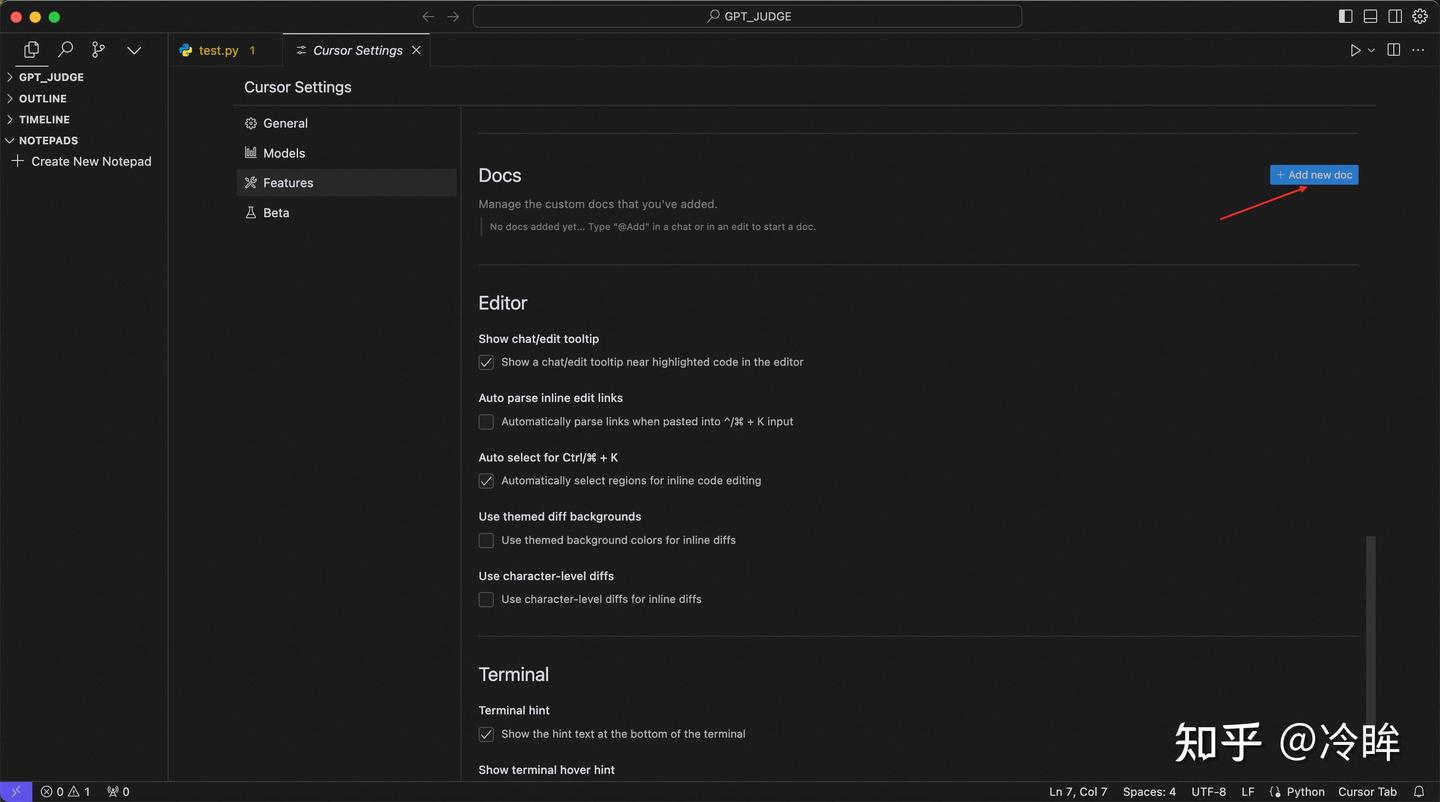The height and width of the screenshot is (802, 1440).
Task: Collapse the NOTEPADS section
Action: (x=84, y=140)
